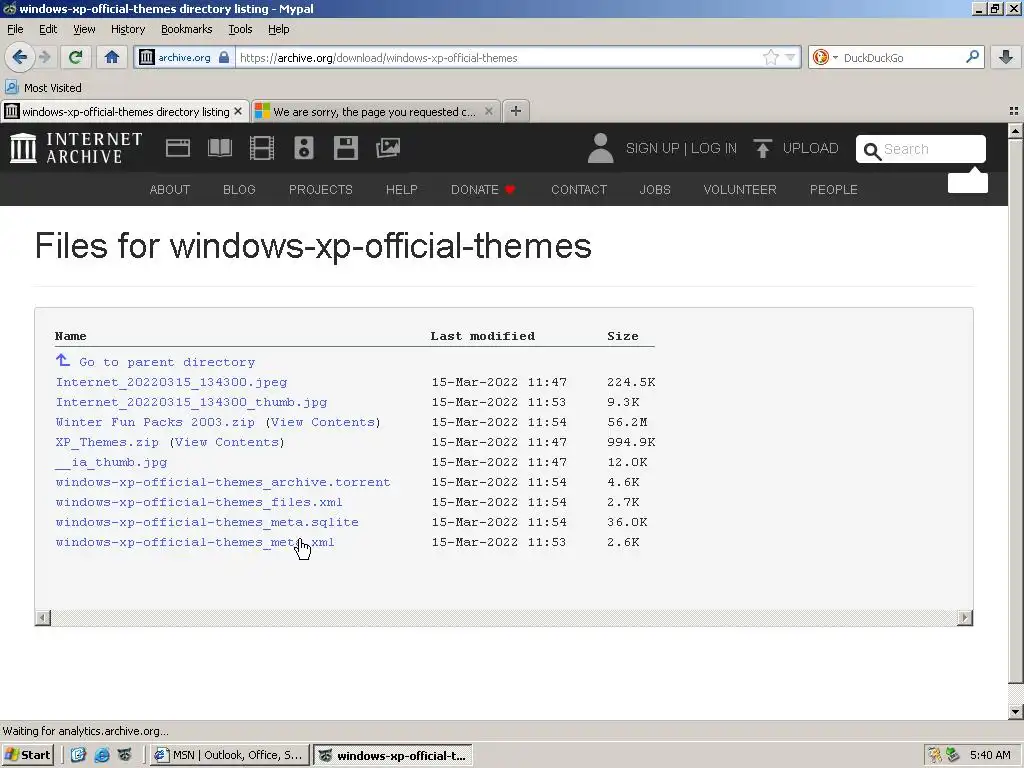
Task: Open a new tab with the plus button
Action: [516, 111]
